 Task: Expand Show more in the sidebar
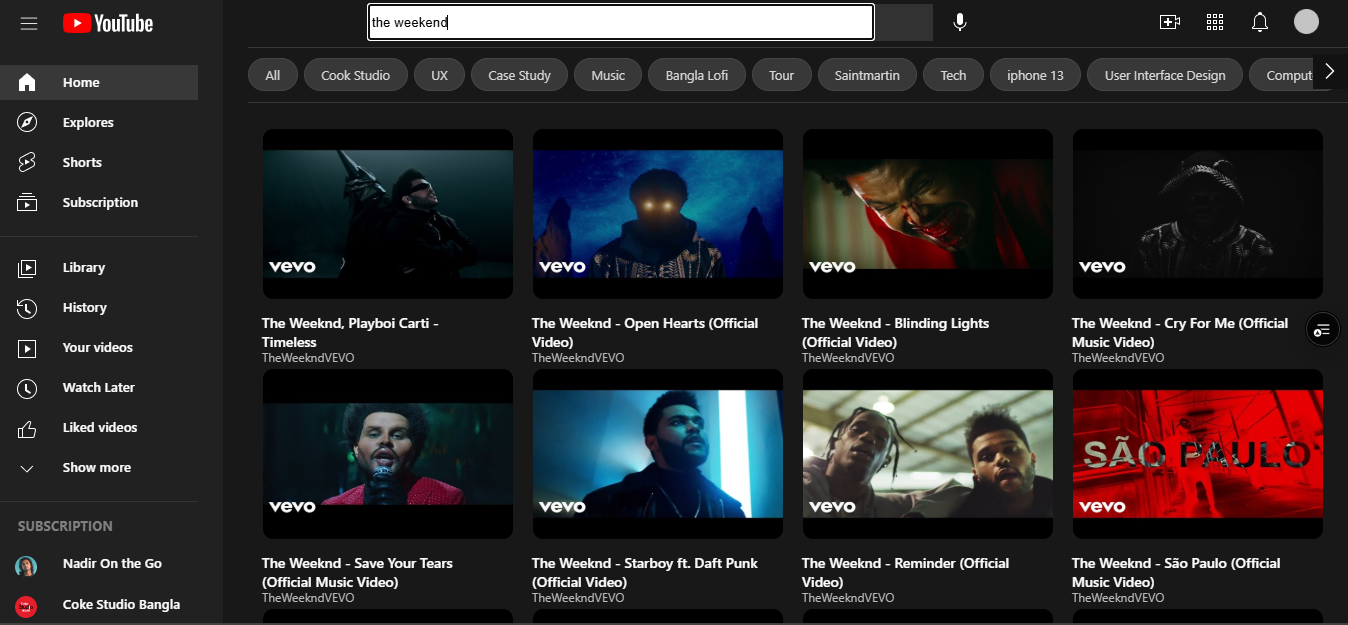pos(98,468)
